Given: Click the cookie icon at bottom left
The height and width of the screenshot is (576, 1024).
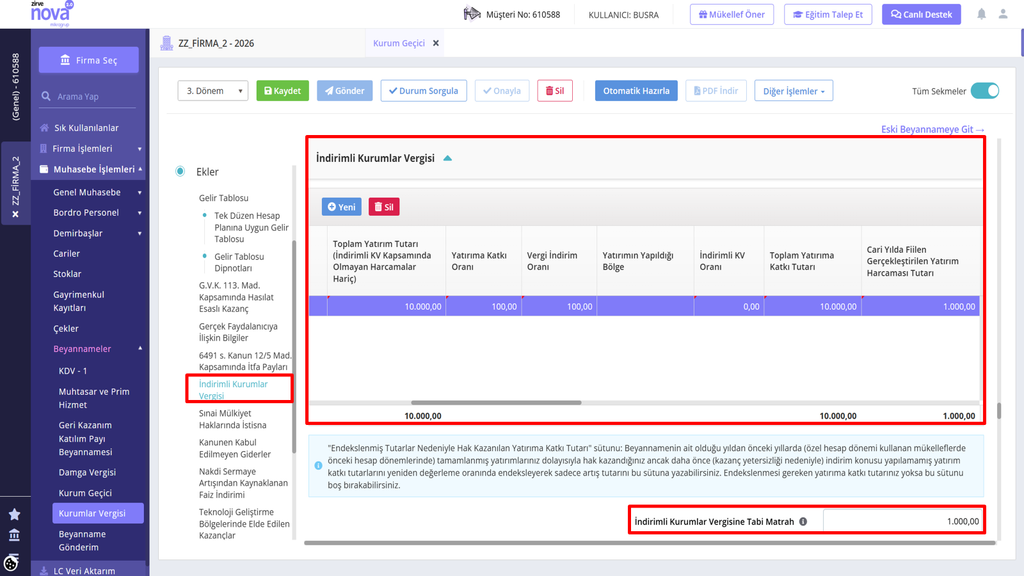Looking at the screenshot, I should click(11, 562).
